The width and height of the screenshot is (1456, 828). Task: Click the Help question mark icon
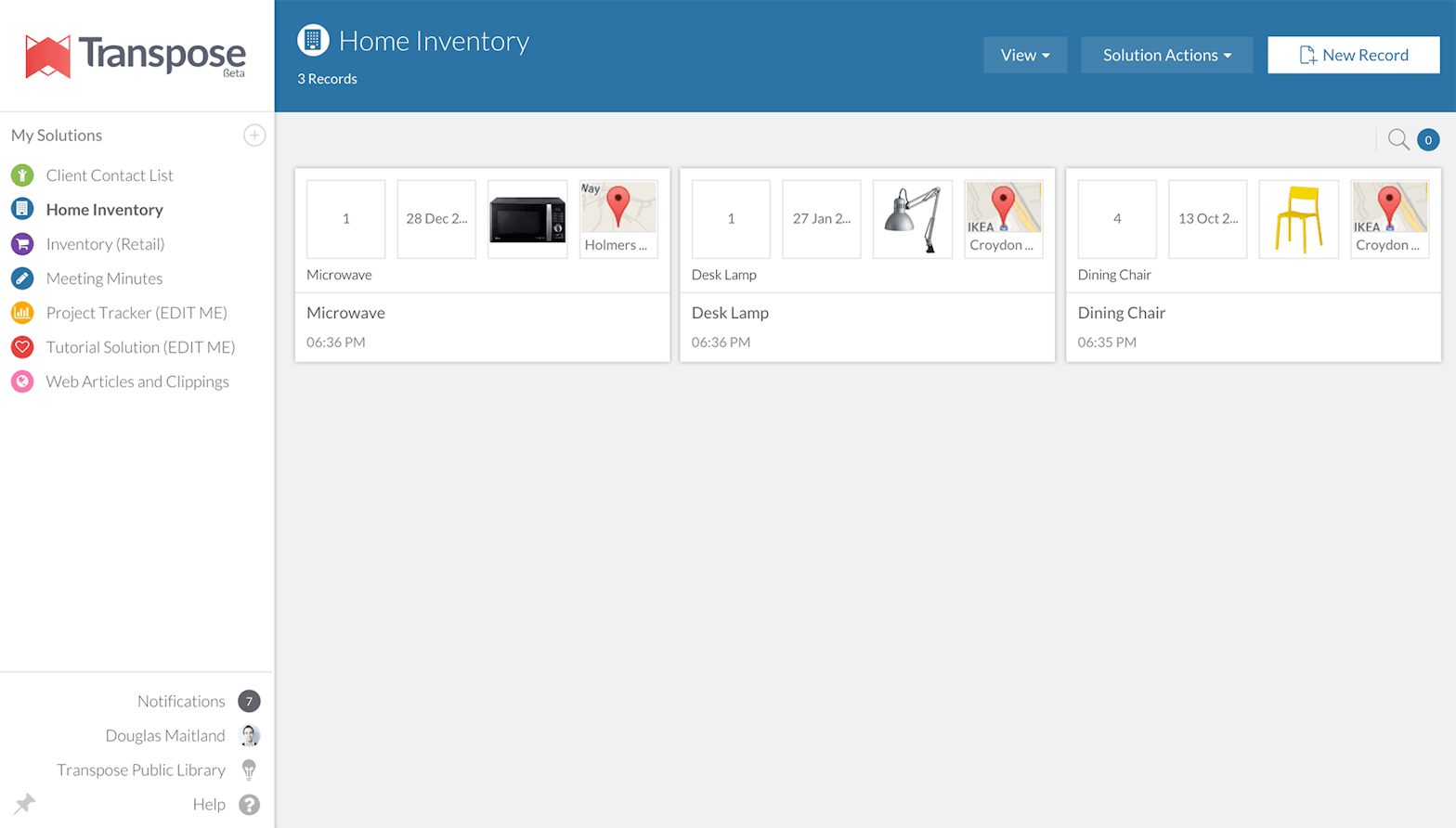[249, 805]
